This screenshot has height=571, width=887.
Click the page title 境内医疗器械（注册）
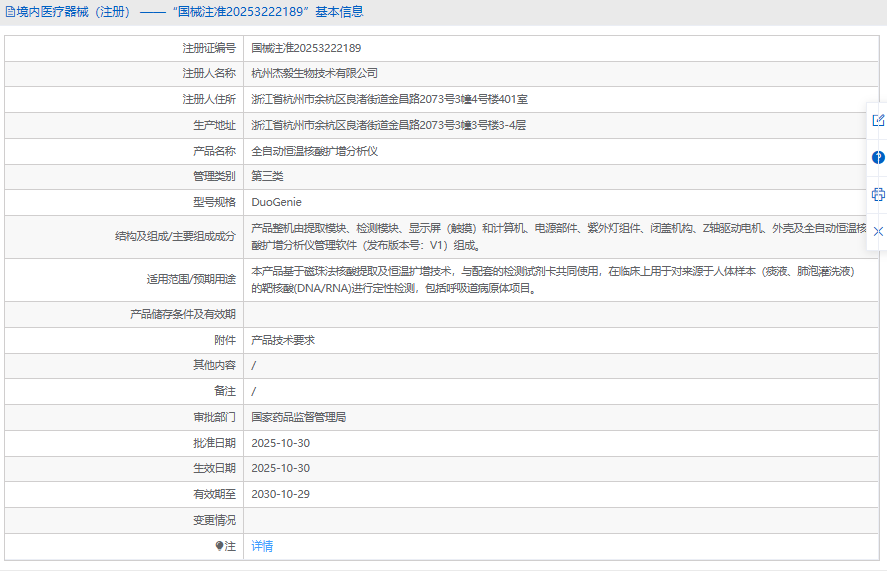click(x=74, y=12)
